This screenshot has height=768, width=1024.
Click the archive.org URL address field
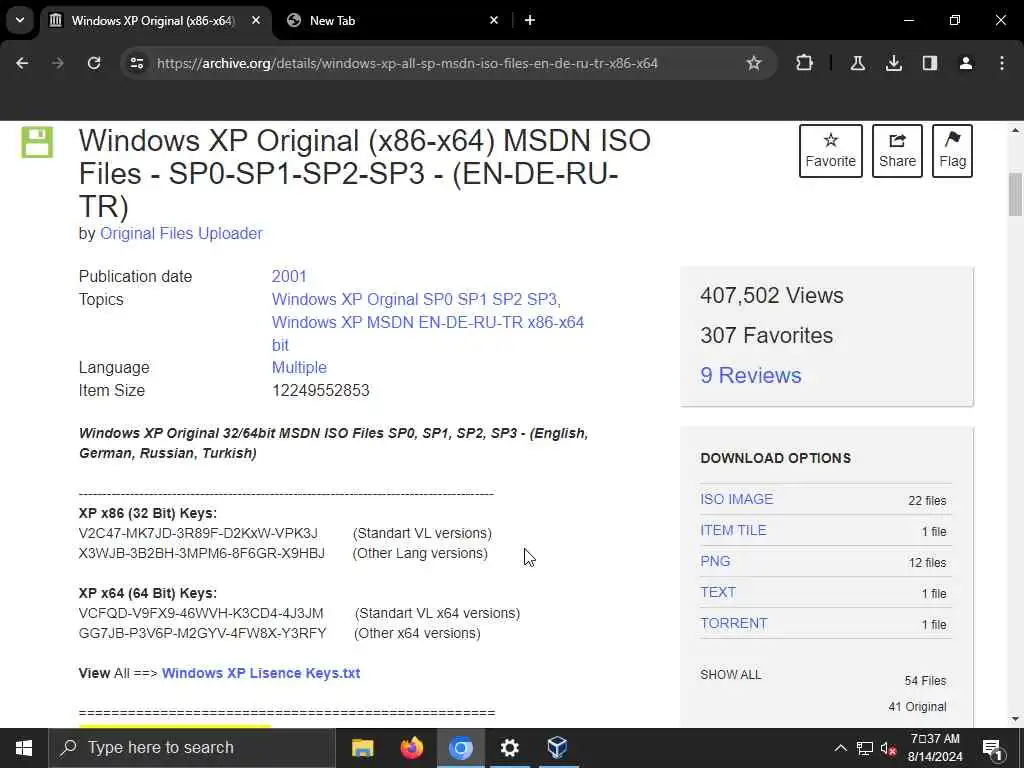tap(407, 63)
